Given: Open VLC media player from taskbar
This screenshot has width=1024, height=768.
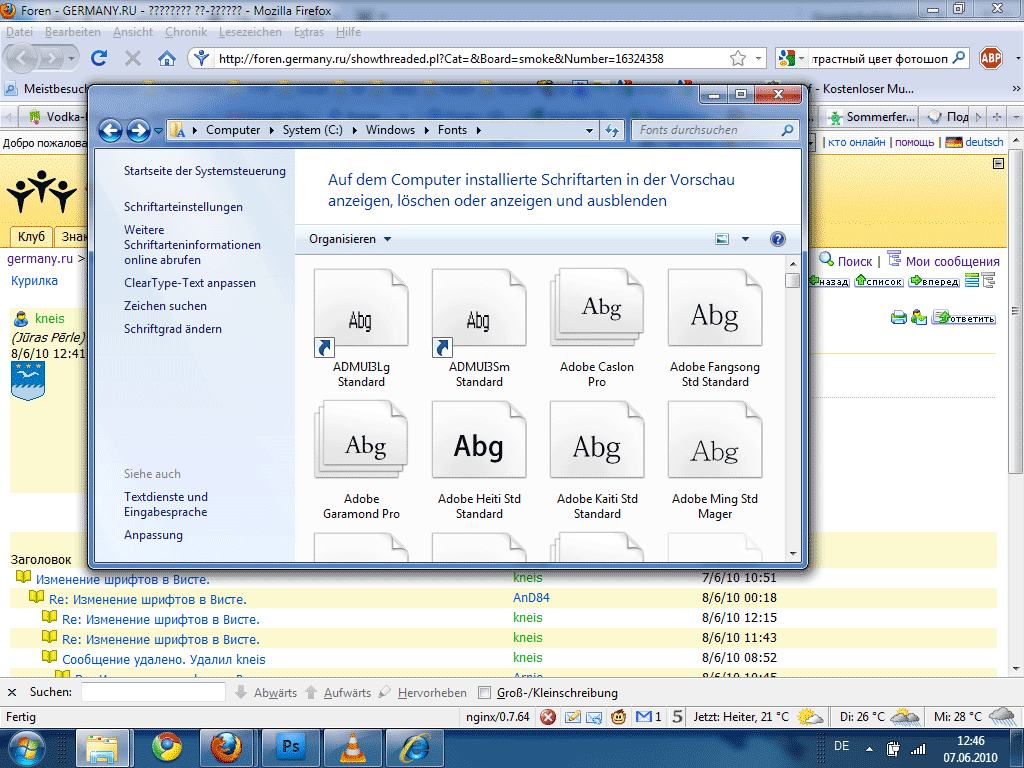Looking at the screenshot, I should pyautogui.click(x=354, y=747).
